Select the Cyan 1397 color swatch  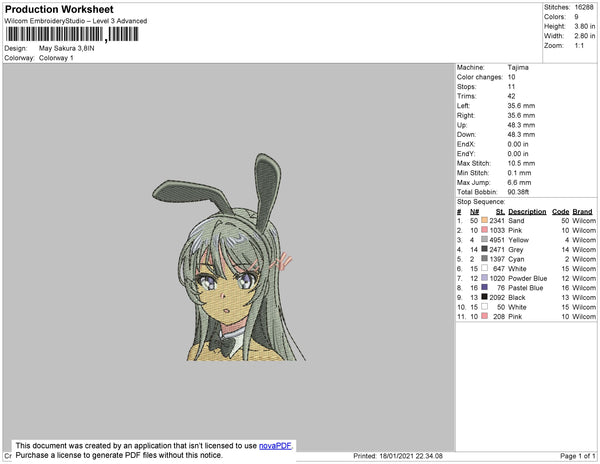[x=484, y=259]
